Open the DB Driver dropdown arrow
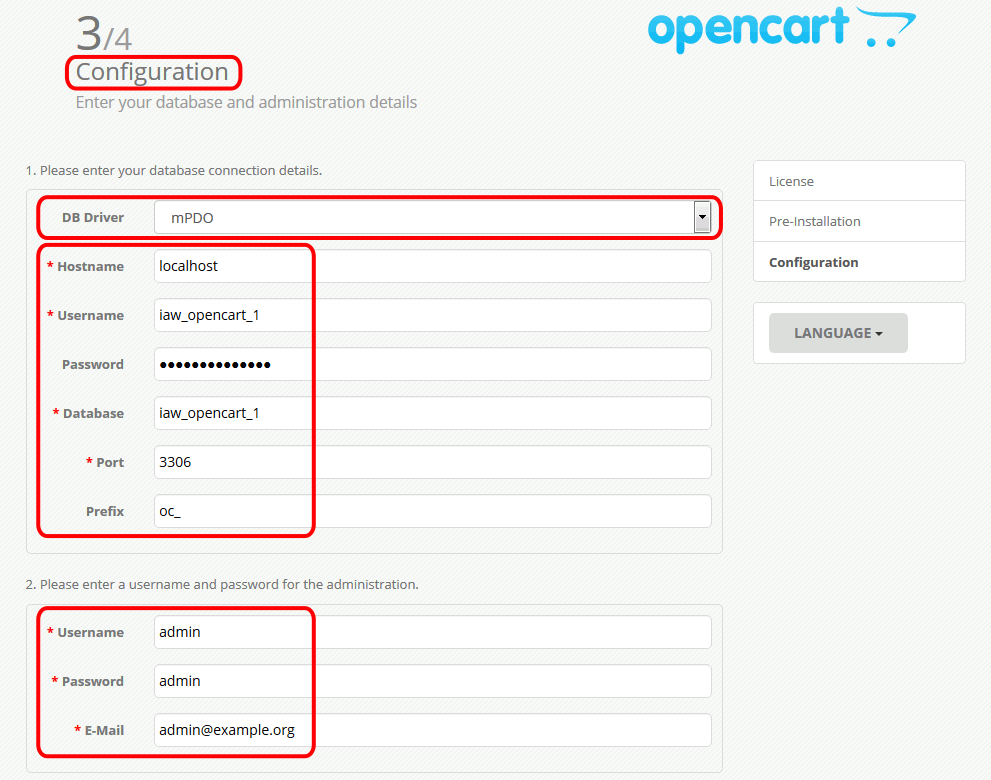The image size is (991, 780). (702, 217)
